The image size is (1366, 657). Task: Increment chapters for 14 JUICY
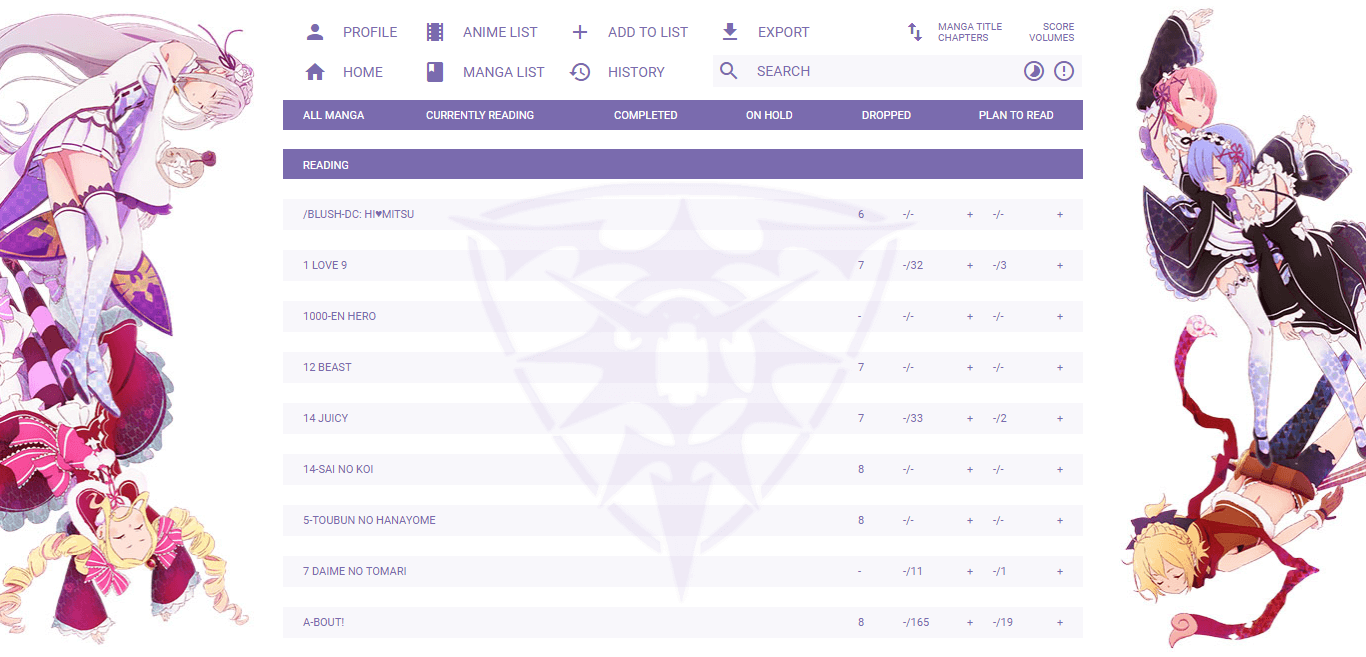tap(970, 418)
